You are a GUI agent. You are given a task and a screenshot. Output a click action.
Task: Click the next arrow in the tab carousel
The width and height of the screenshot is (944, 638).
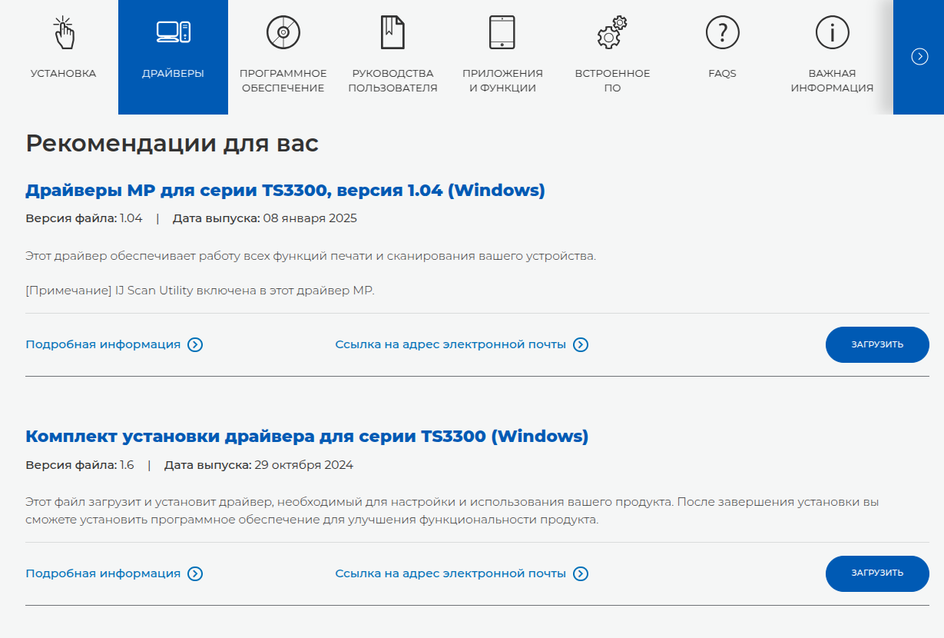coord(919,57)
